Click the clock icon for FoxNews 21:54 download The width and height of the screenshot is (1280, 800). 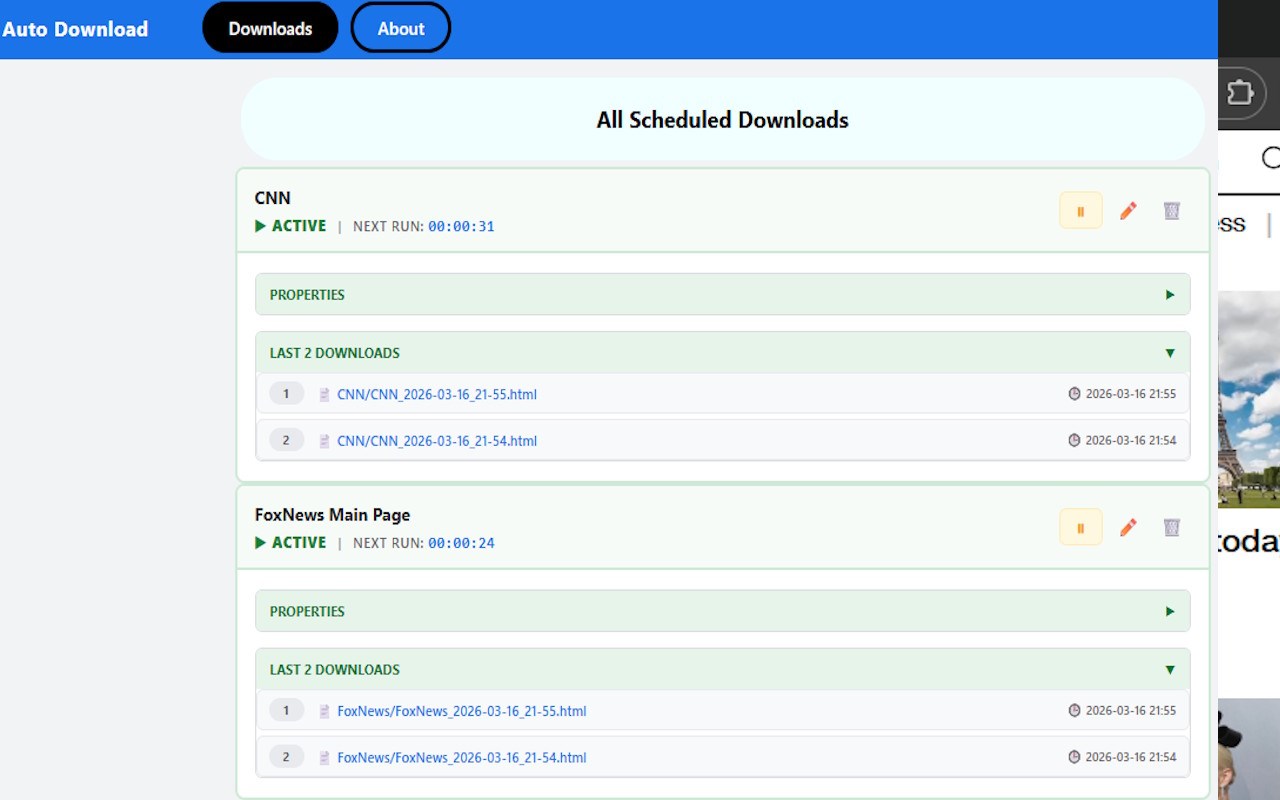tap(1074, 757)
